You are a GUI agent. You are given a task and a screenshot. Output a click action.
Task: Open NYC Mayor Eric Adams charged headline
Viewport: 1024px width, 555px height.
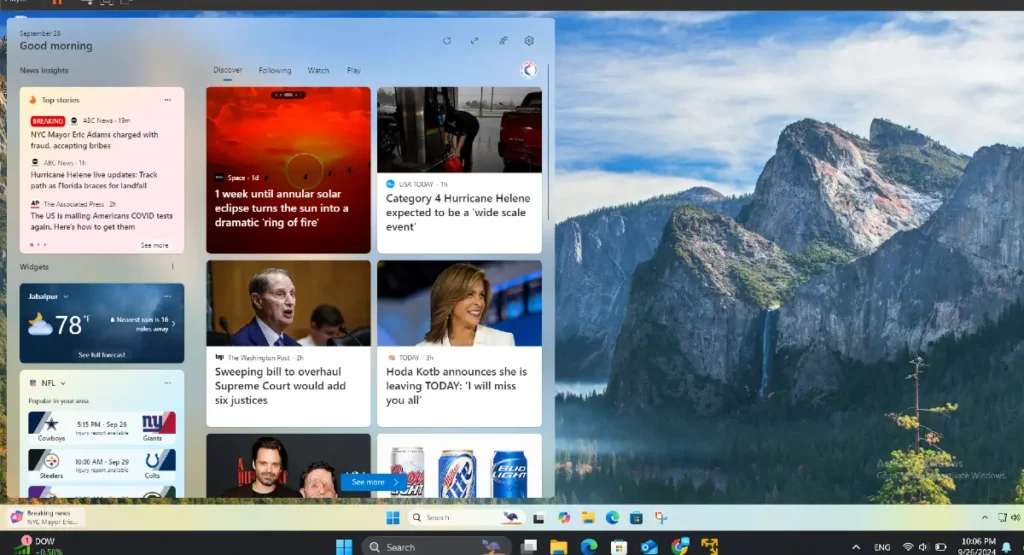click(x=94, y=140)
